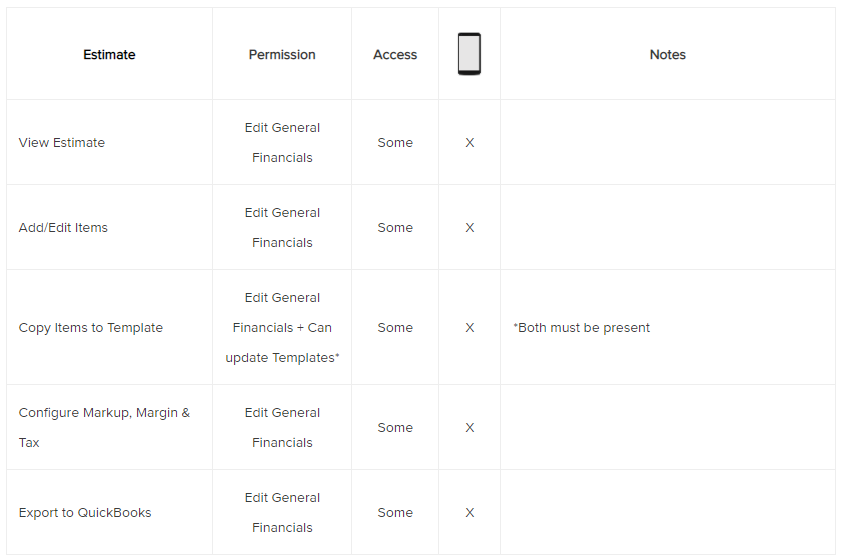842x560 pixels.
Task: Select the Configure Markup, Margin & Tax label
Action: (104, 427)
